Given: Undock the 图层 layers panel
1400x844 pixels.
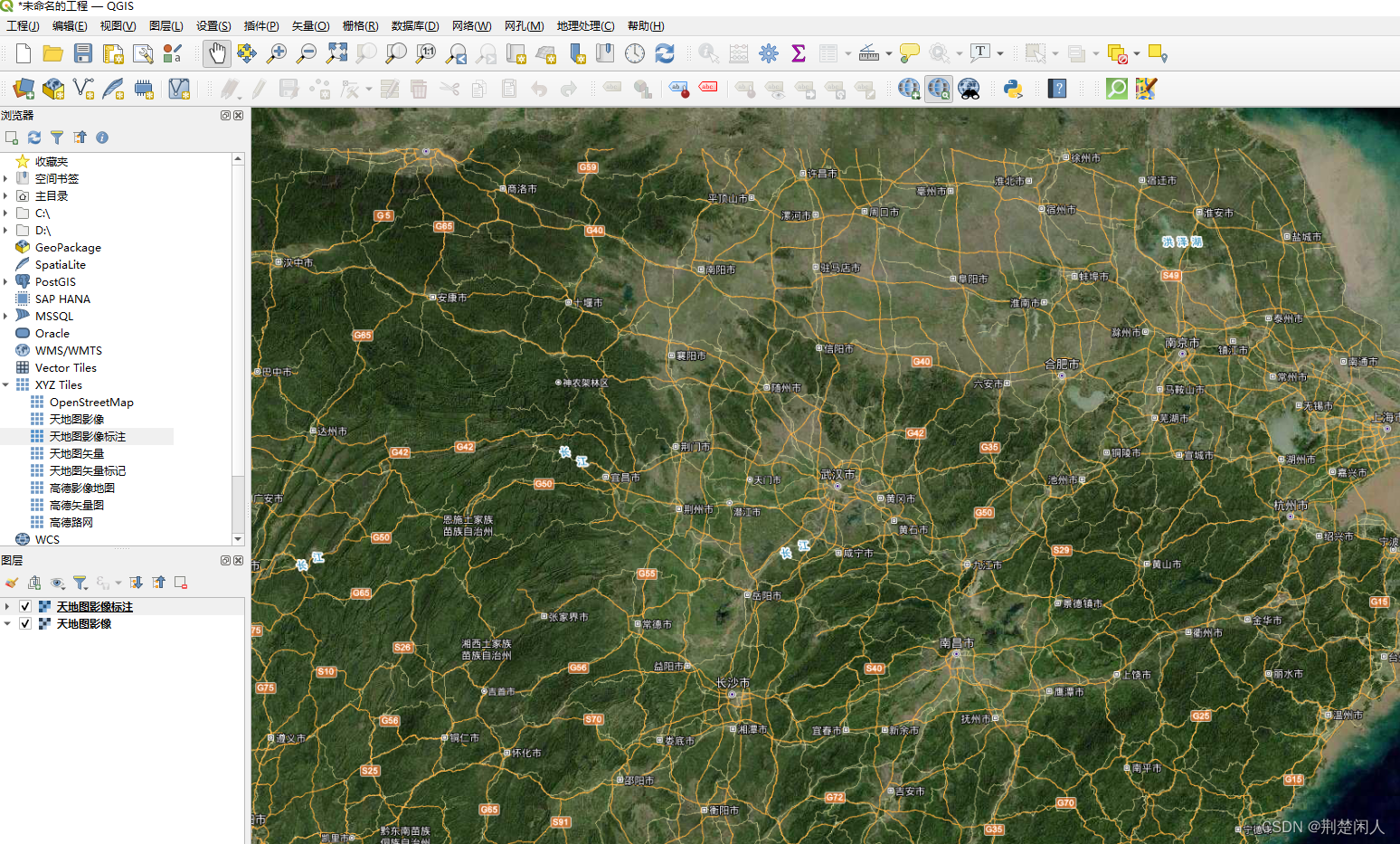Looking at the screenshot, I should 225,561.
